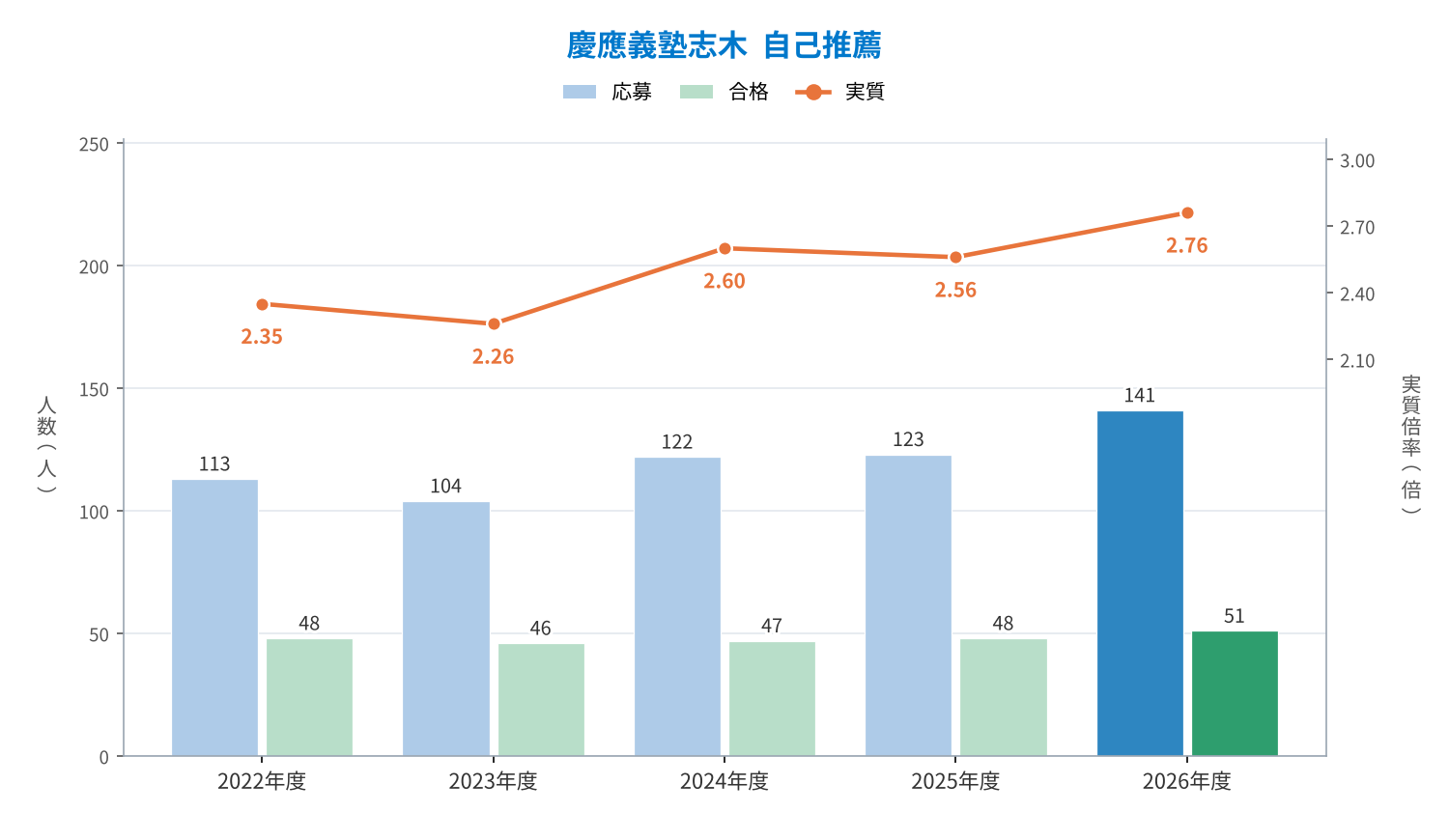
Task: Click the 2.26 ratio label
Action: (494, 356)
